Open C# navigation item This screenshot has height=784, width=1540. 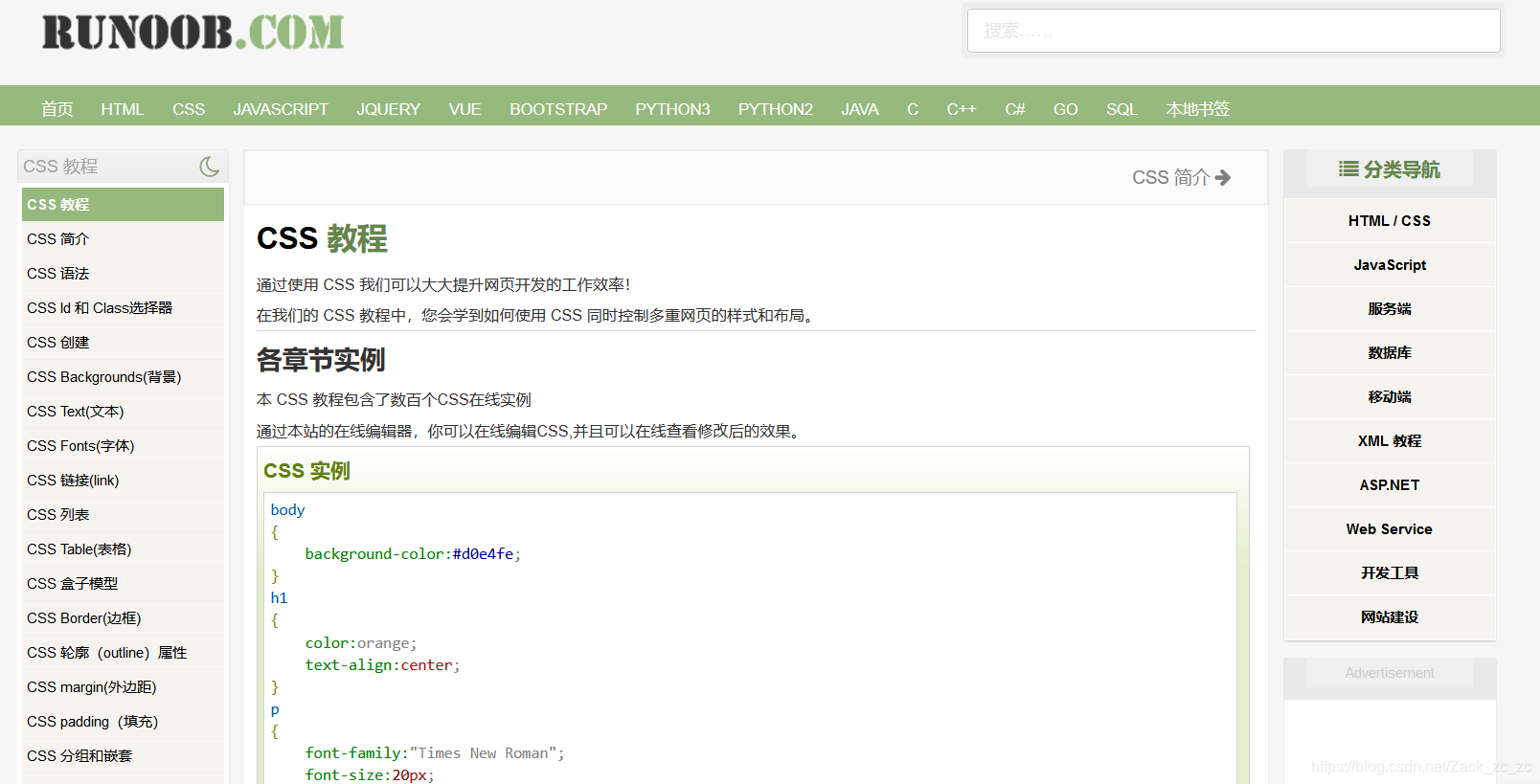point(1015,109)
